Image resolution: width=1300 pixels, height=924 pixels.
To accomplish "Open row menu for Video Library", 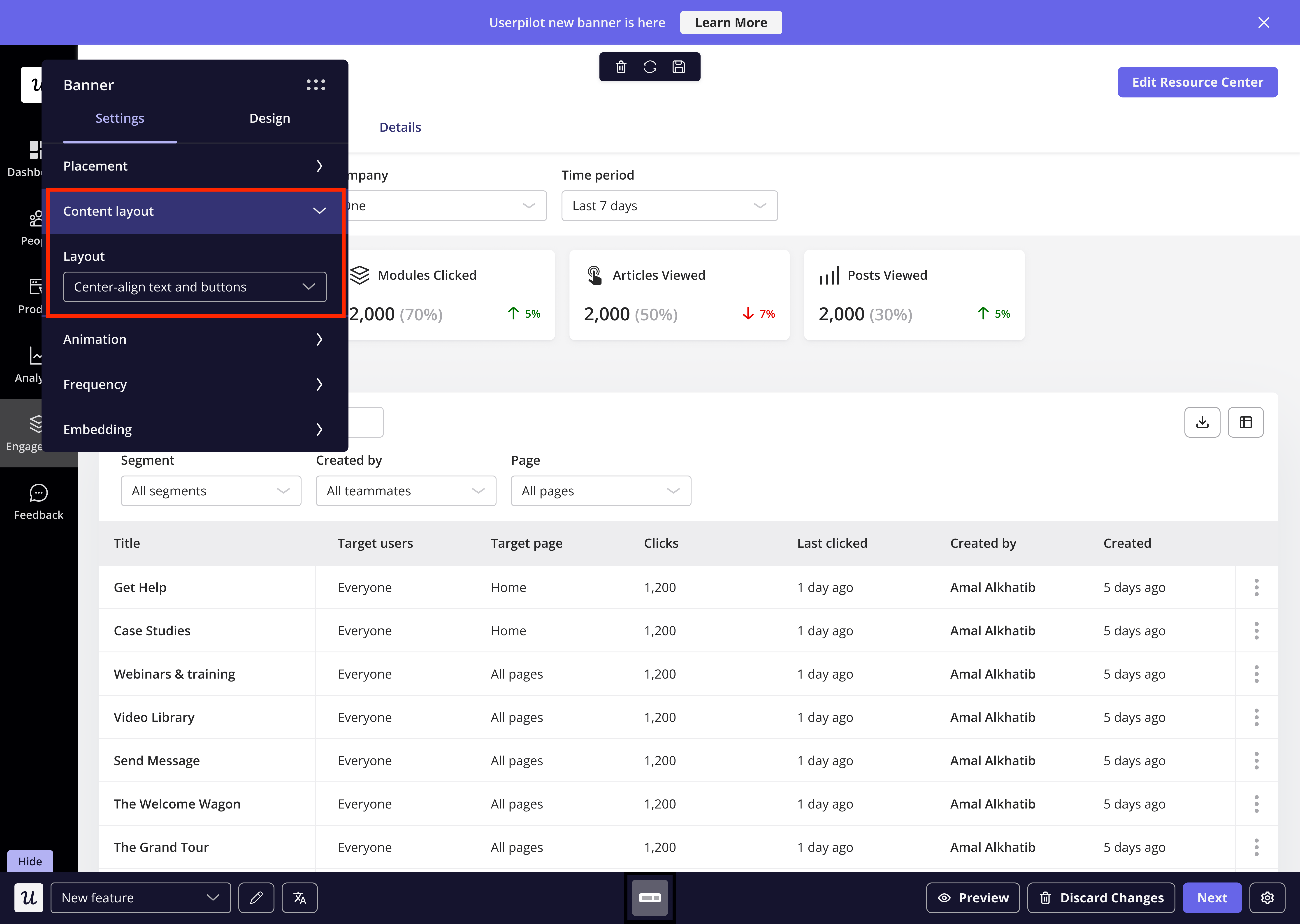I will click(1256, 717).
